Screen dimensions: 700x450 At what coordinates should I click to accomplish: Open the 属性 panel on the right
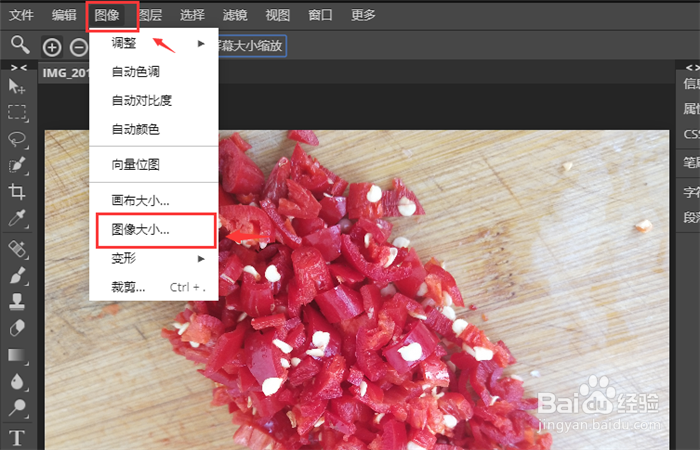[x=691, y=108]
